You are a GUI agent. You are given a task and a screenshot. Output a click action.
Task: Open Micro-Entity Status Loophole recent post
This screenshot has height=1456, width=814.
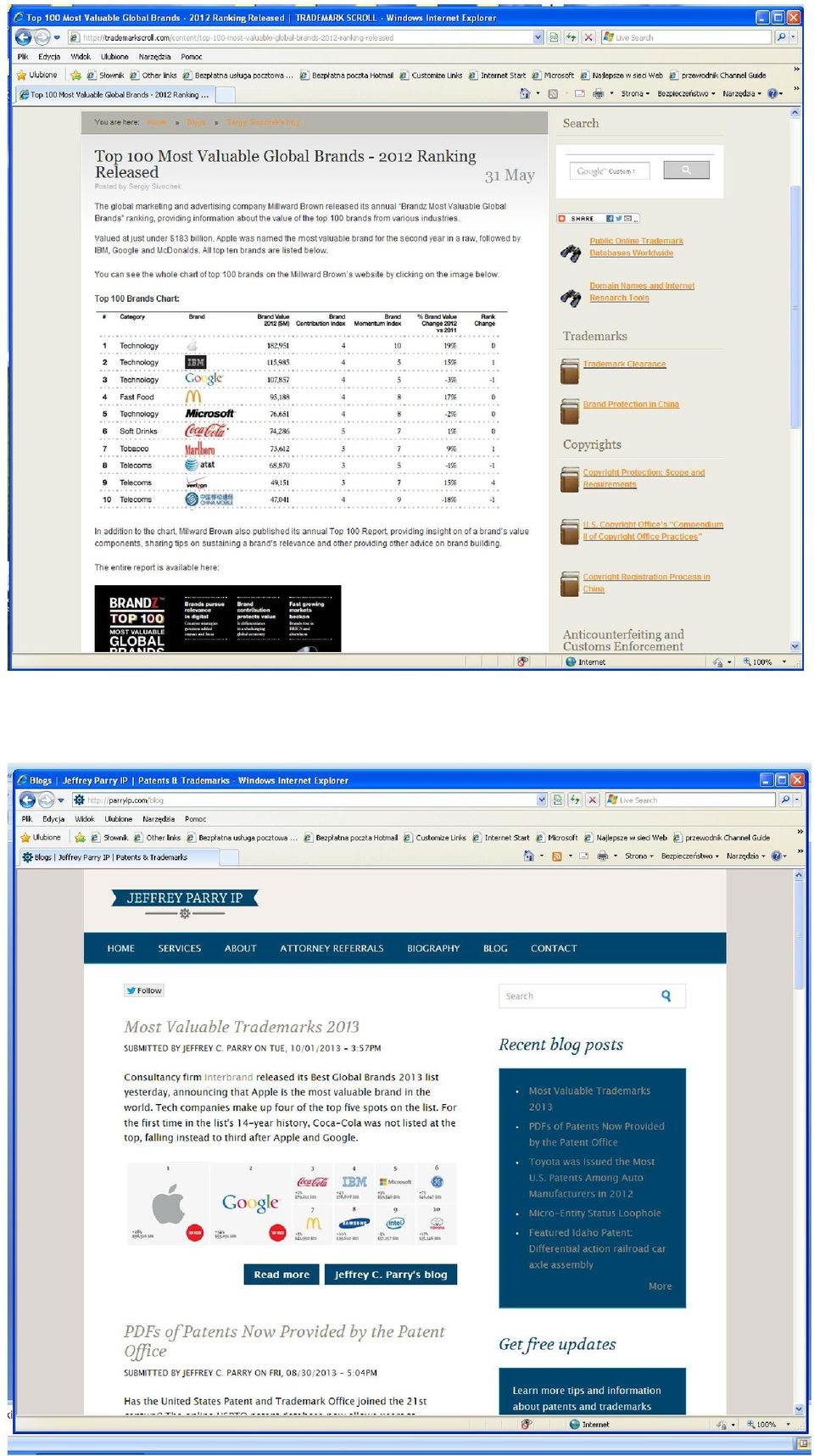594,1213
